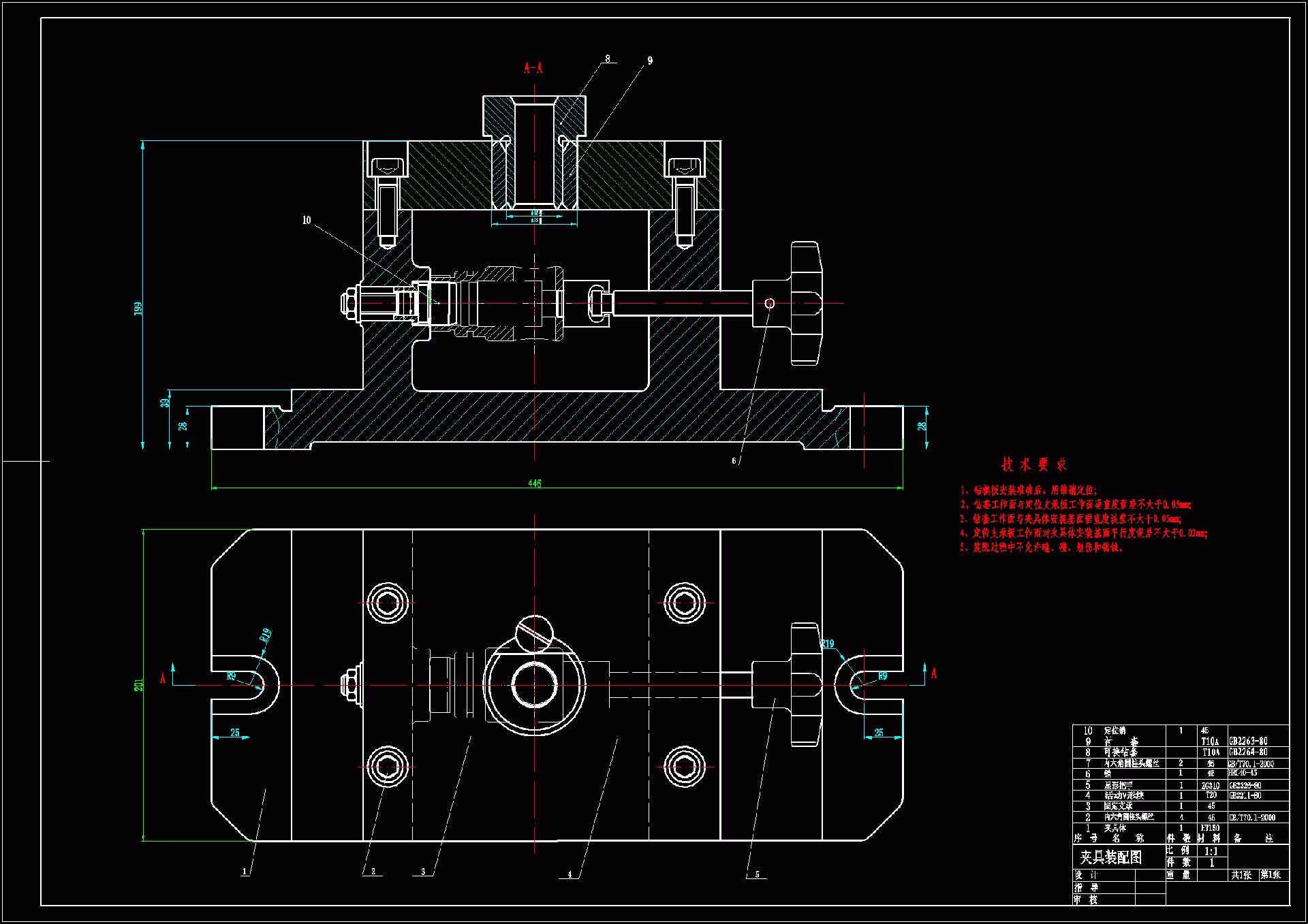
Task: Click the 446 overall length dimension
Action: 535,483
